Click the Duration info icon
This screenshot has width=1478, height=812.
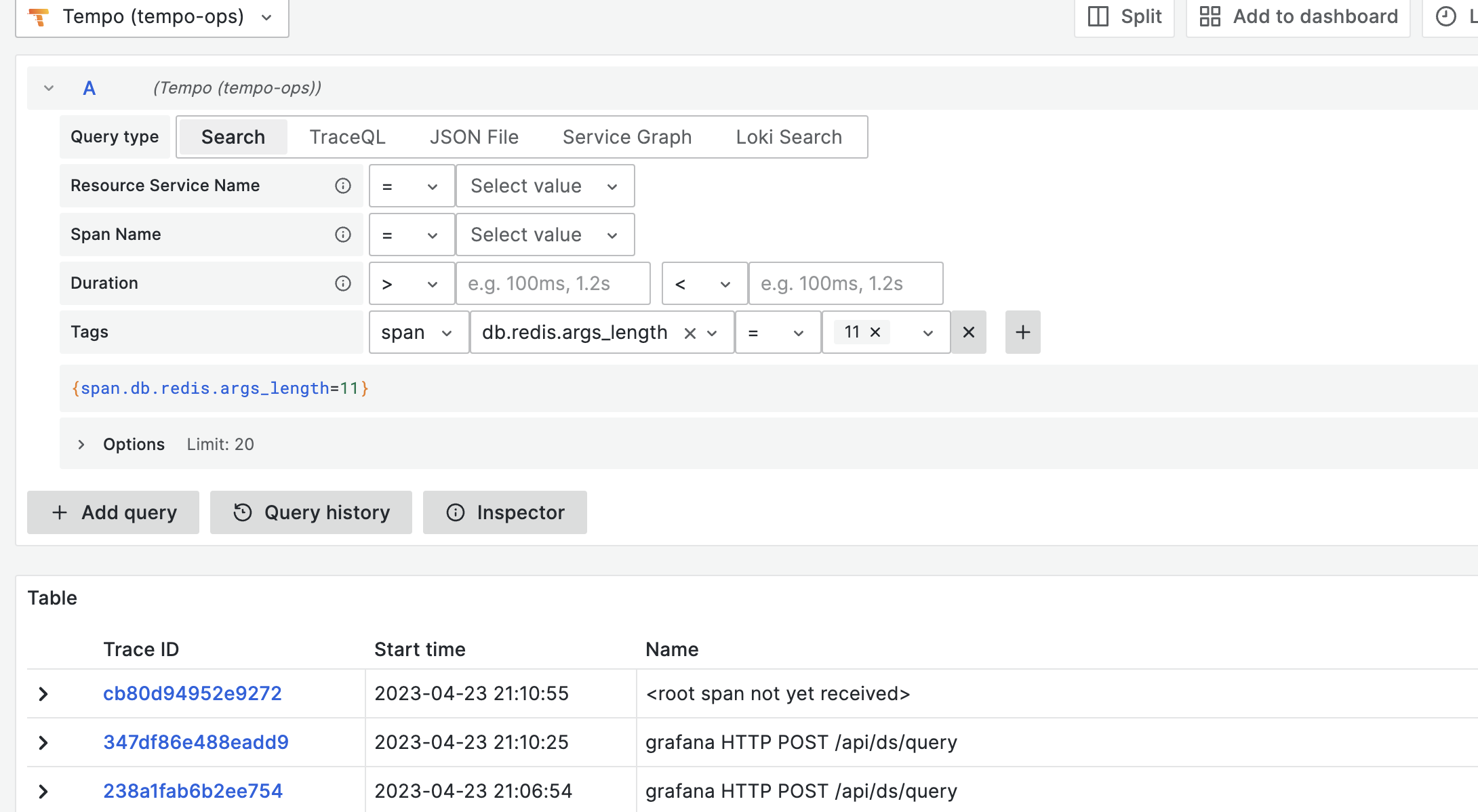(x=343, y=283)
